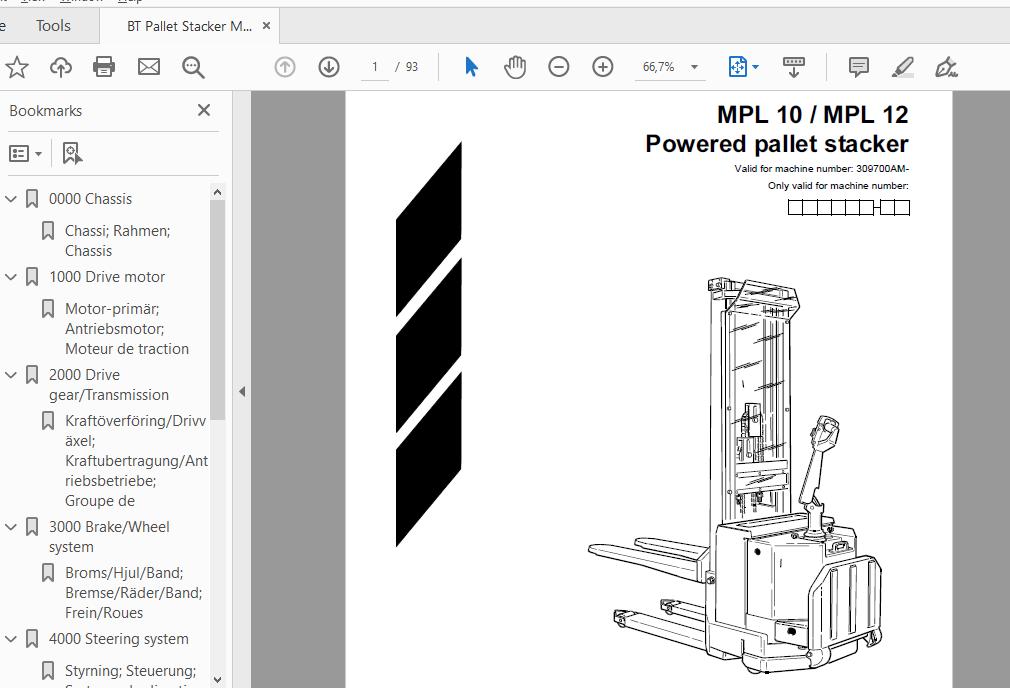Collapse the 4000 Steering system bookmark
This screenshot has width=1010, height=688.
coord(11,639)
